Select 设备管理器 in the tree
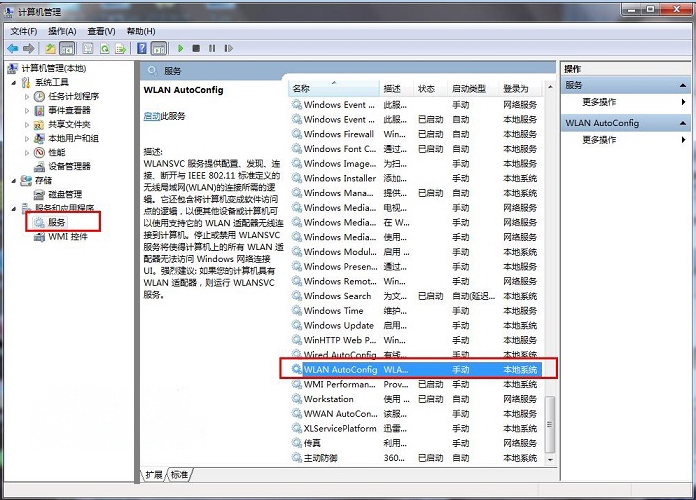 coord(63,167)
